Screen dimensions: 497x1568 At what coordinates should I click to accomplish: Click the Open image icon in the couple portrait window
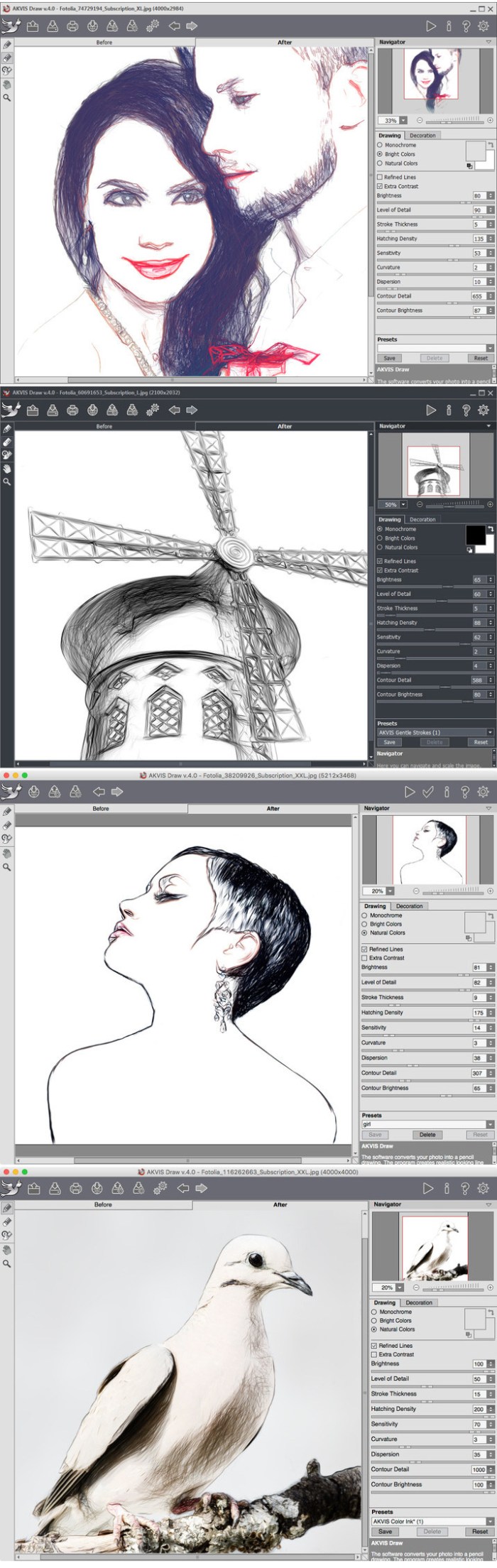pyautogui.click(x=33, y=26)
